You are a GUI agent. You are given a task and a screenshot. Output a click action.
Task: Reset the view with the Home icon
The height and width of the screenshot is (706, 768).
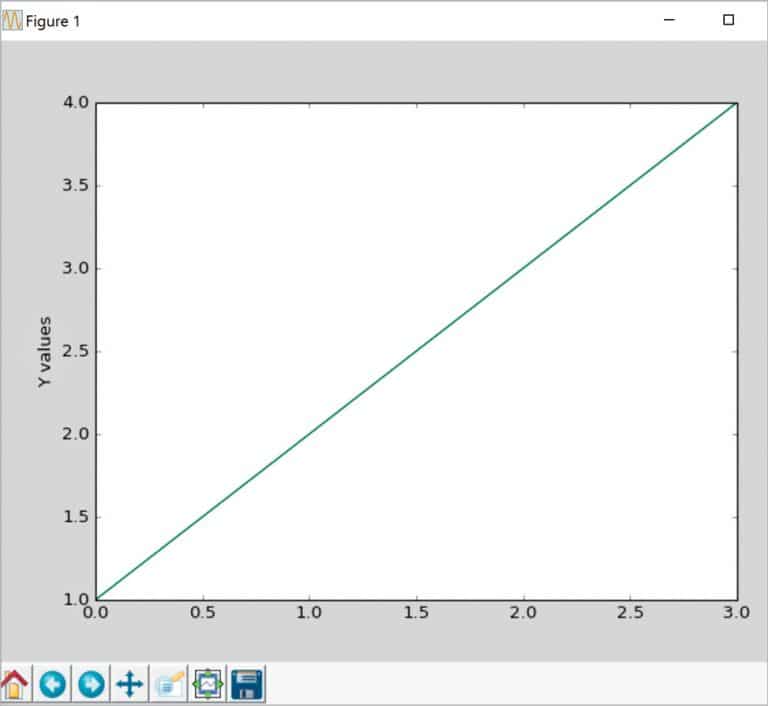pyautogui.click(x=15, y=684)
